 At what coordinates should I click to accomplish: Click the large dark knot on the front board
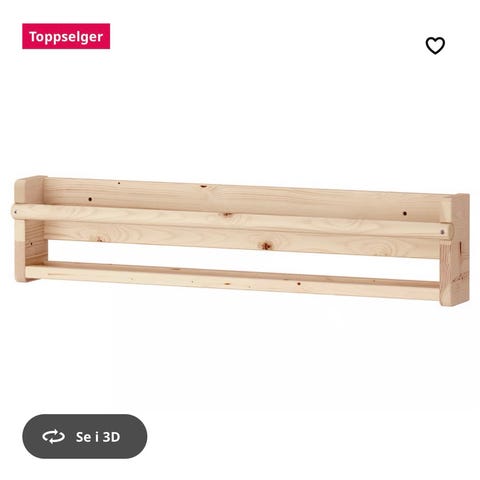266,246
